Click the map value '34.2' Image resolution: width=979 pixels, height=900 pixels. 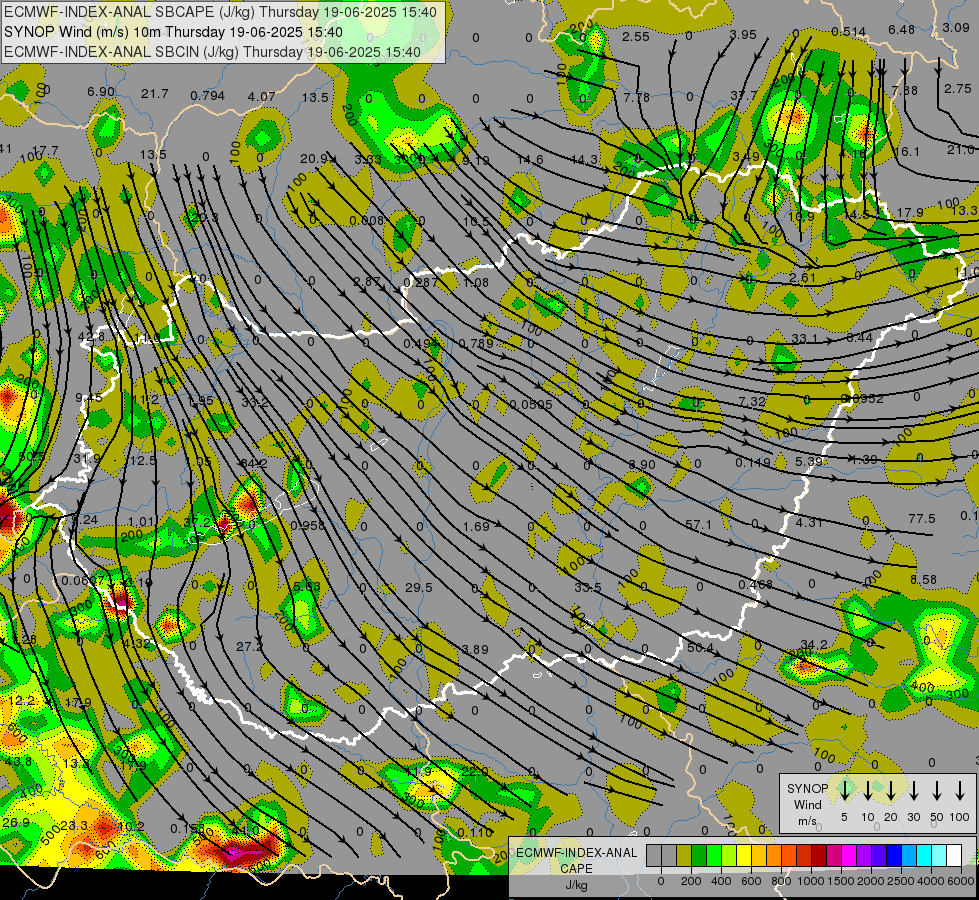click(x=814, y=644)
